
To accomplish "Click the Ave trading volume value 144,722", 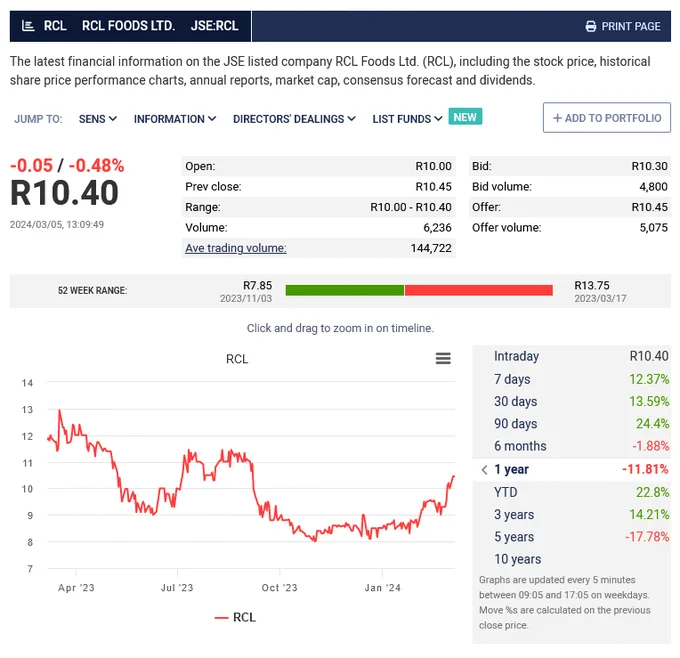I will [431, 248].
